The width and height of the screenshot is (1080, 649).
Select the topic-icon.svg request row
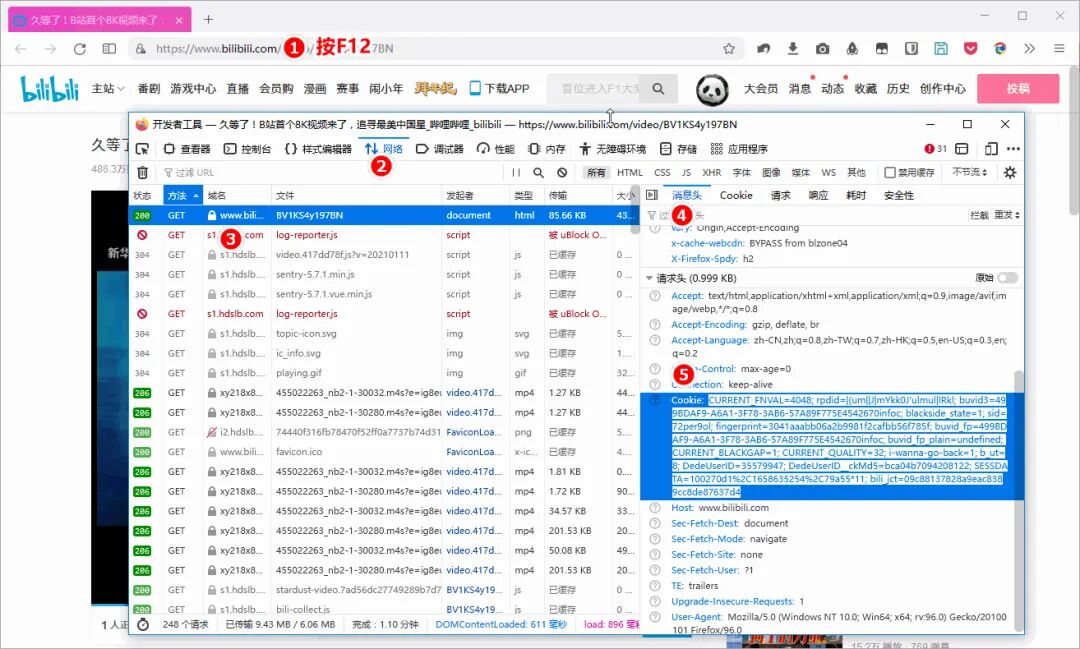point(384,333)
